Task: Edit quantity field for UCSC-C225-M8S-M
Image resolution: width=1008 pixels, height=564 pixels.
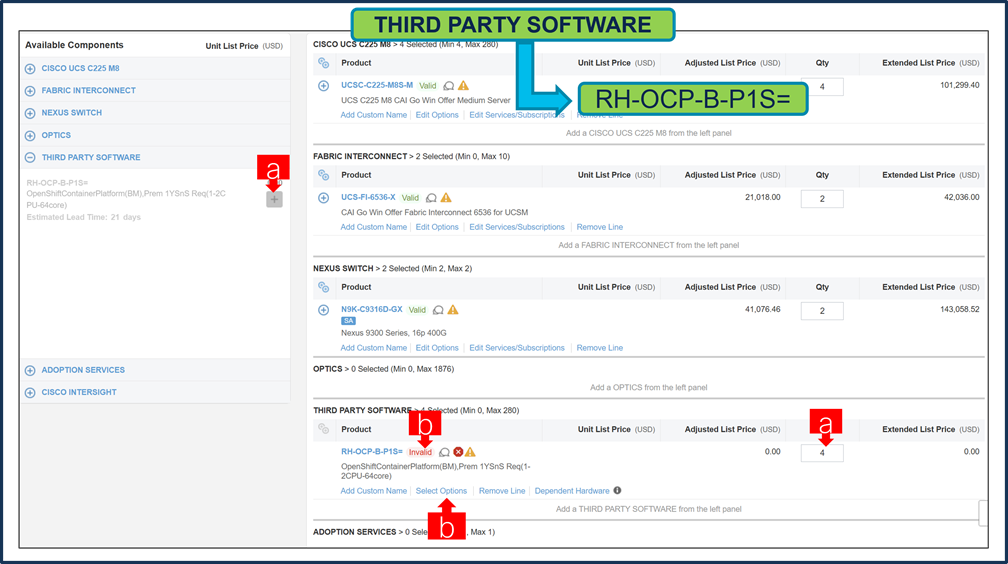Action: [822, 87]
